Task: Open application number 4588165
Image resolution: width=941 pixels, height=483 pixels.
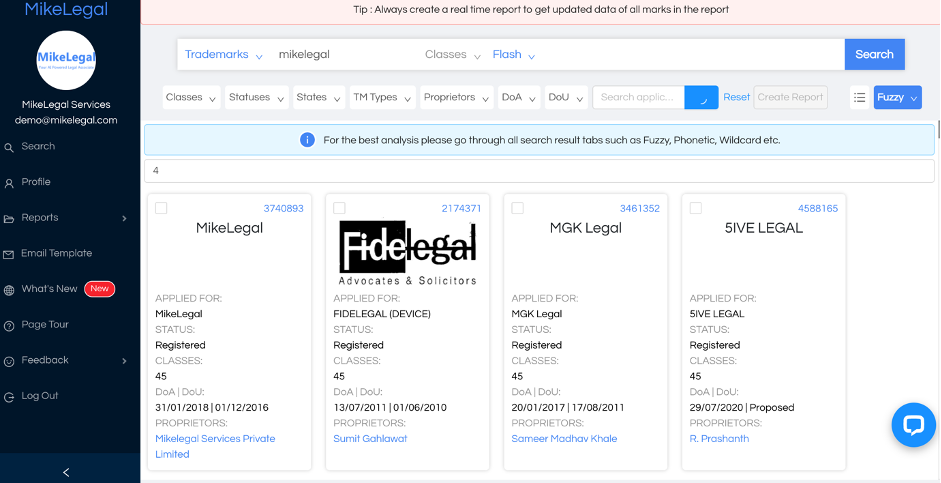Action: click(x=818, y=209)
